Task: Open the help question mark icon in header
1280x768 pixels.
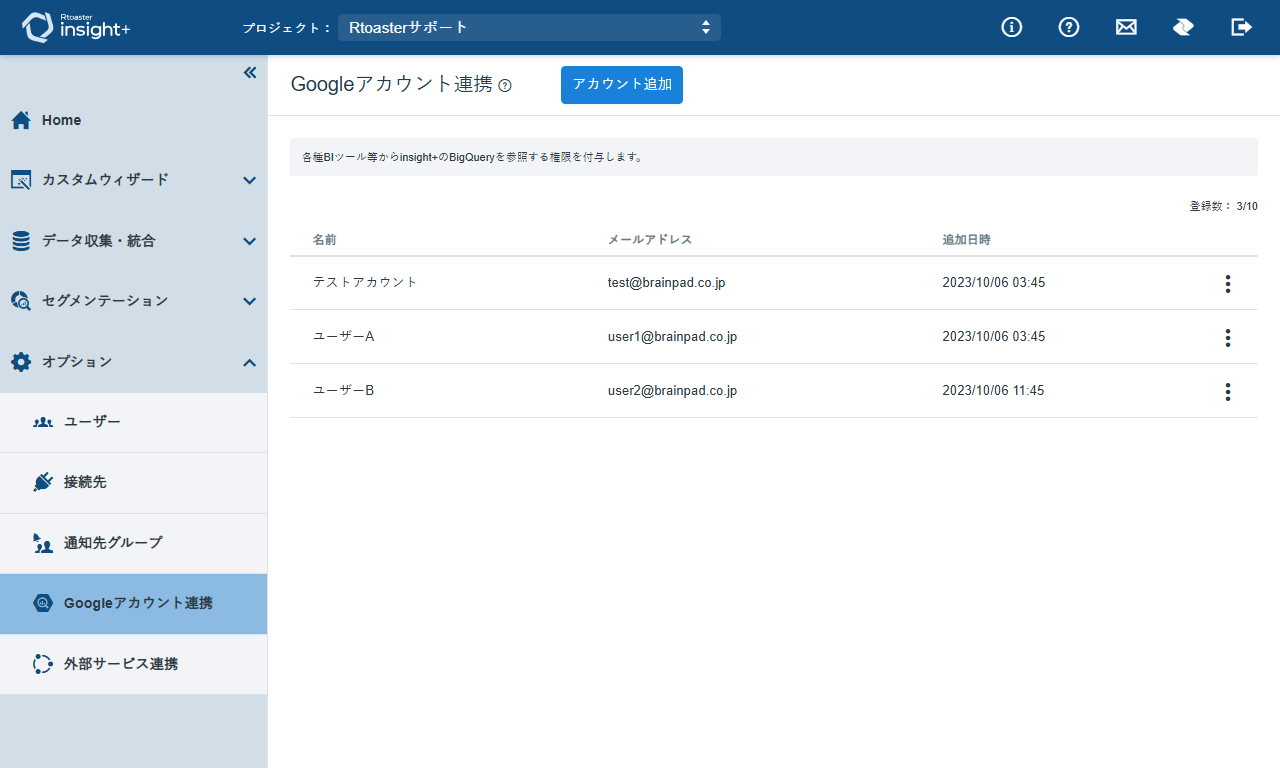Action: 1069,27
